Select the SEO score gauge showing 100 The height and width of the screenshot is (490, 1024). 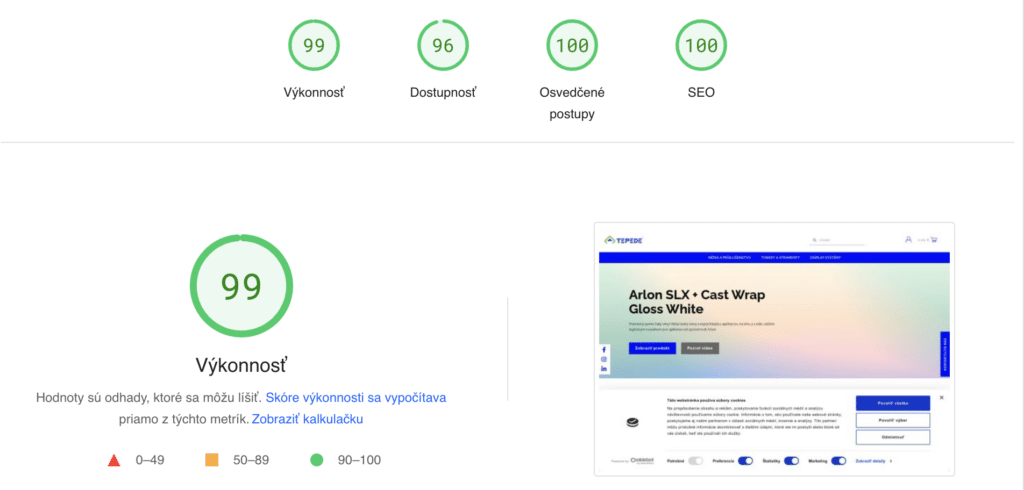pyautogui.click(x=701, y=45)
